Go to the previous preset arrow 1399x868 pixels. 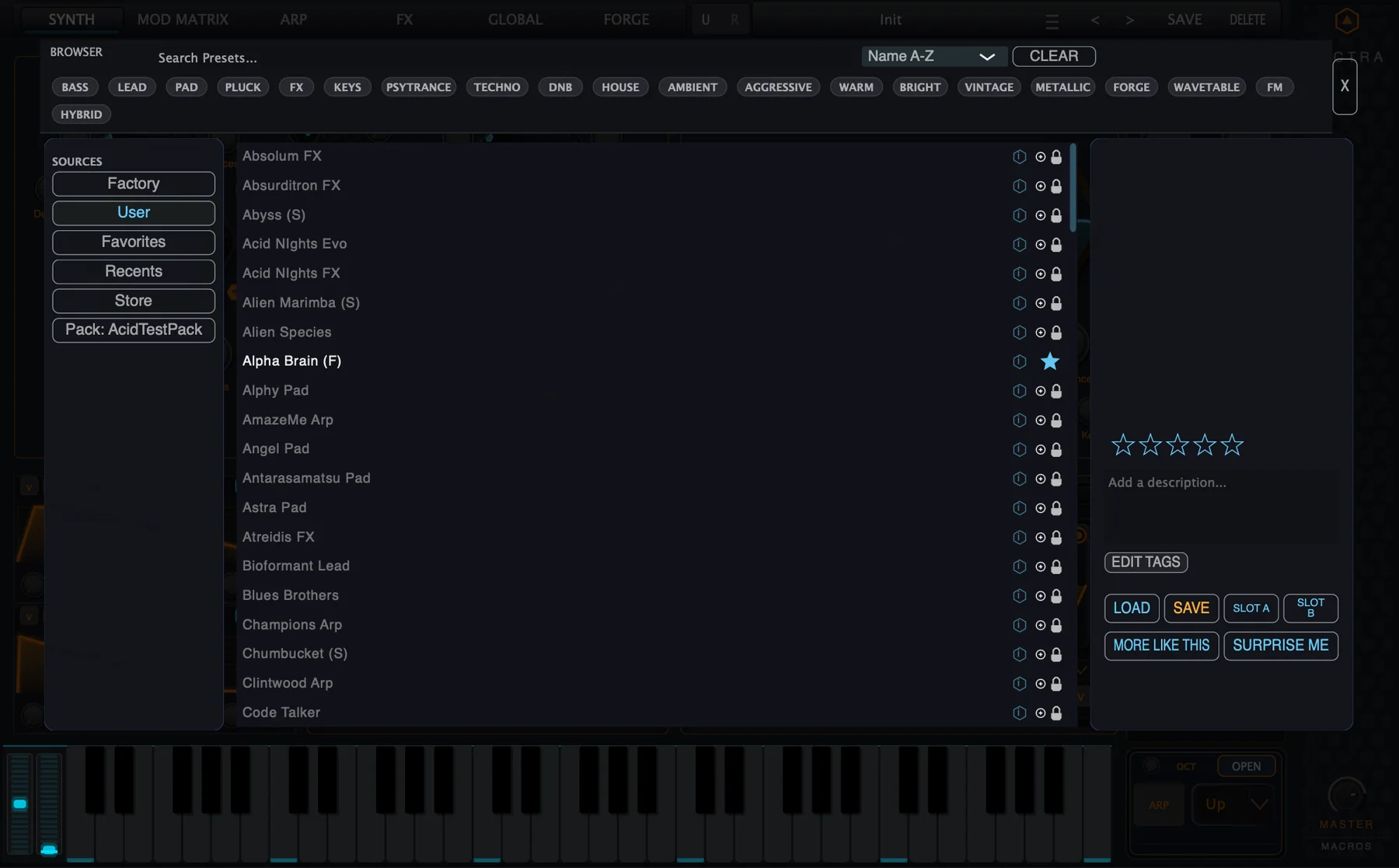pyautogui.click(x=1095, y=20)
